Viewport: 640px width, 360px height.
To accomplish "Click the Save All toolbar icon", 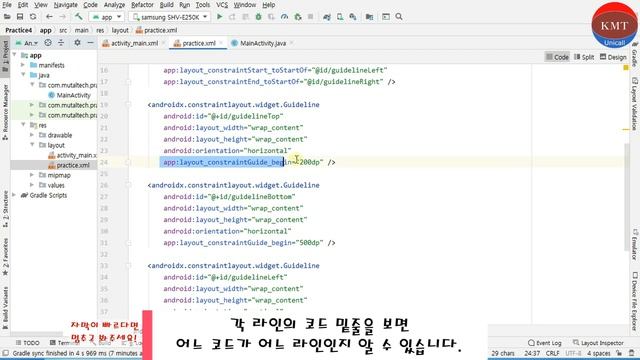I will point(20,17).
